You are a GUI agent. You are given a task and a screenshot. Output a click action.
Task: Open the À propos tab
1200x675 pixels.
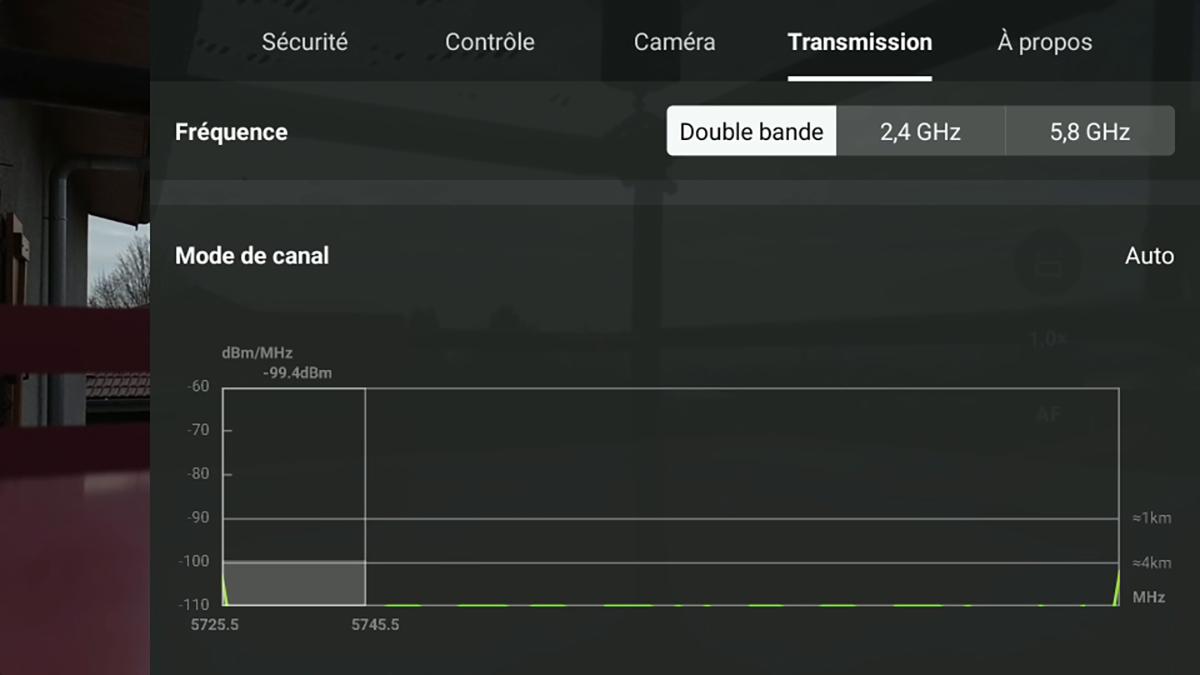1045,42
